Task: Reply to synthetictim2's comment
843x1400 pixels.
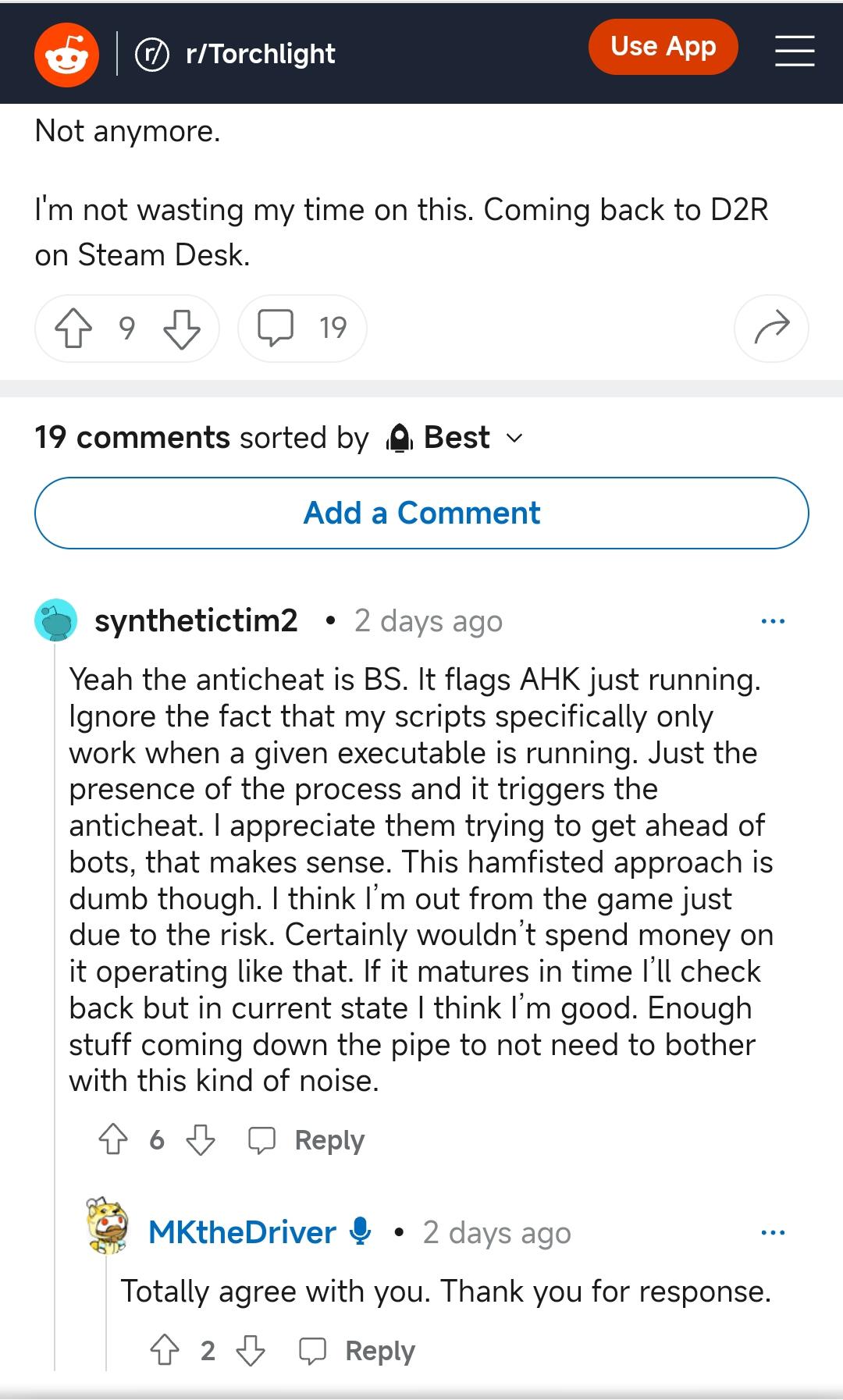Action: (x=307, y=1140)
